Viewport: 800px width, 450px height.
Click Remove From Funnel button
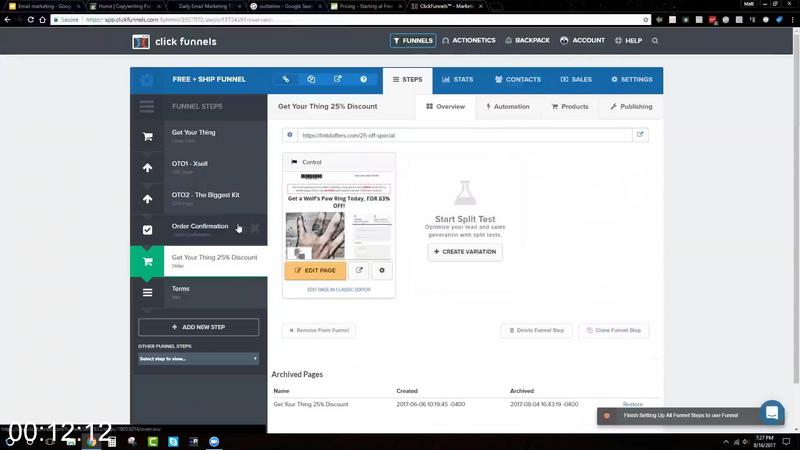pos(319,330)
